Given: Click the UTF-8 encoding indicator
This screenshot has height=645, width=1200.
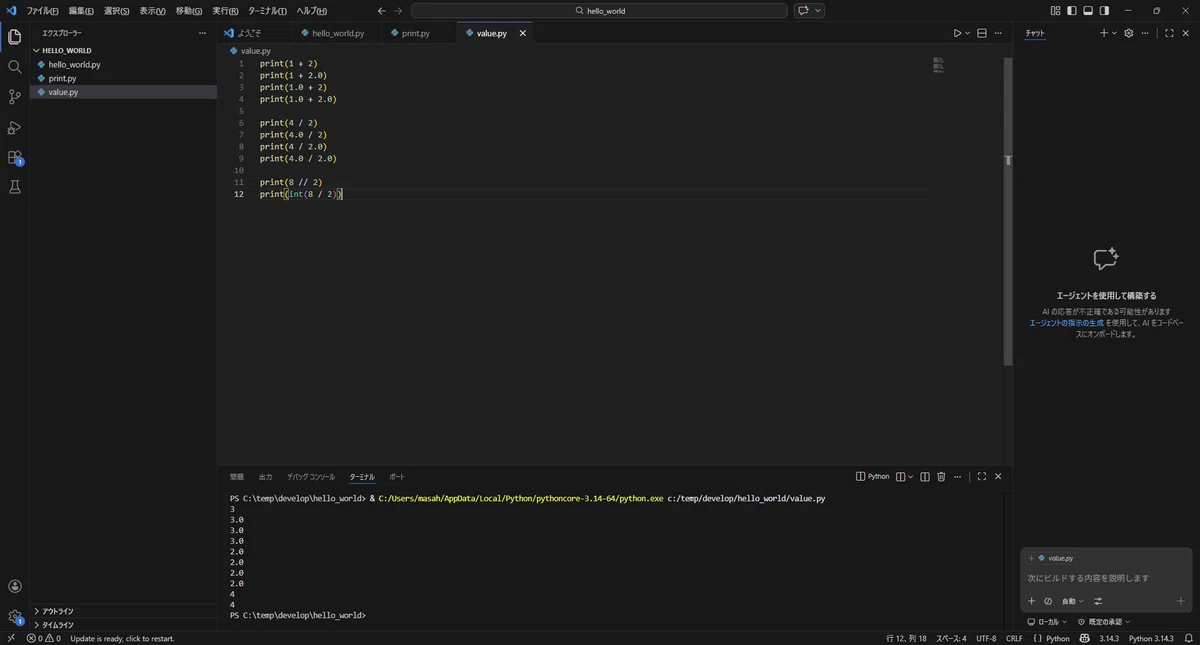Looking at the screenshot, I should (986, 638).
